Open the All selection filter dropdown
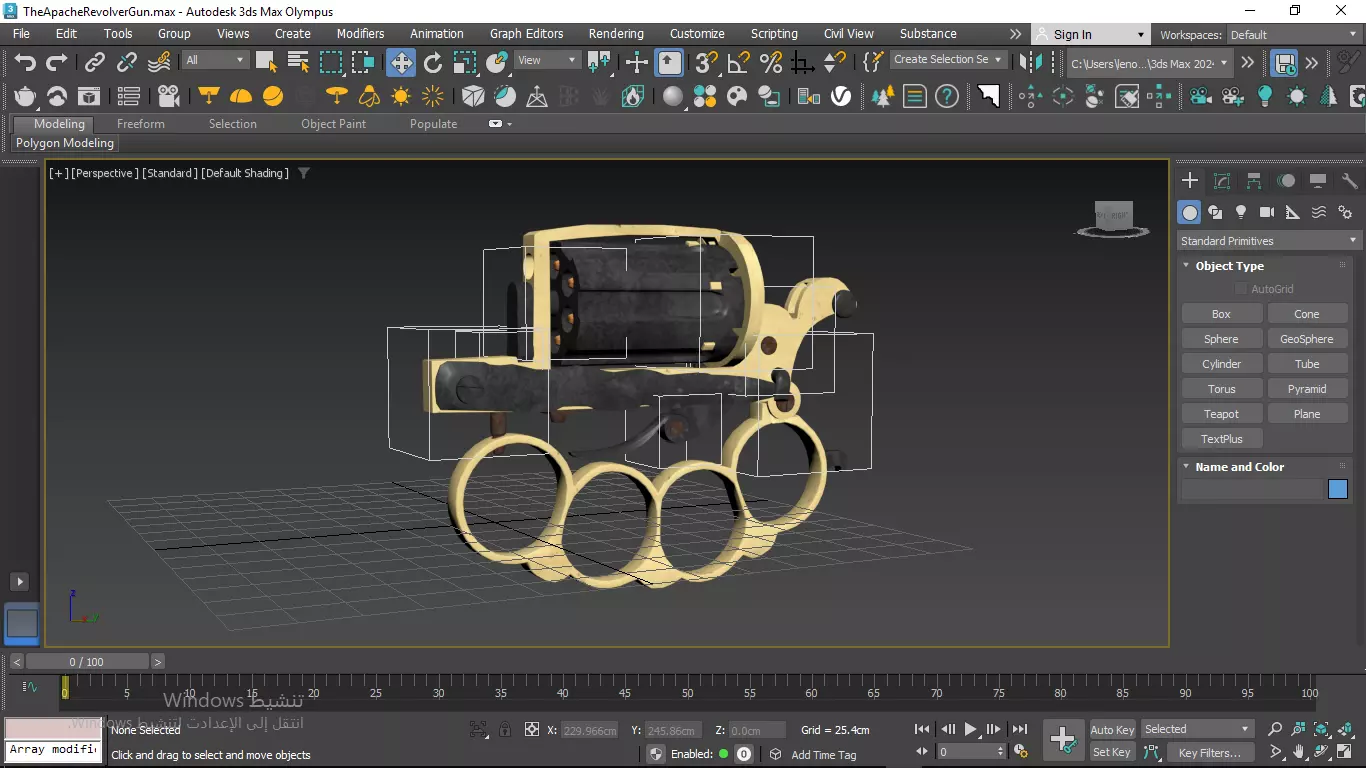Viewport: 1366px width, 768px height. [215, 60]
